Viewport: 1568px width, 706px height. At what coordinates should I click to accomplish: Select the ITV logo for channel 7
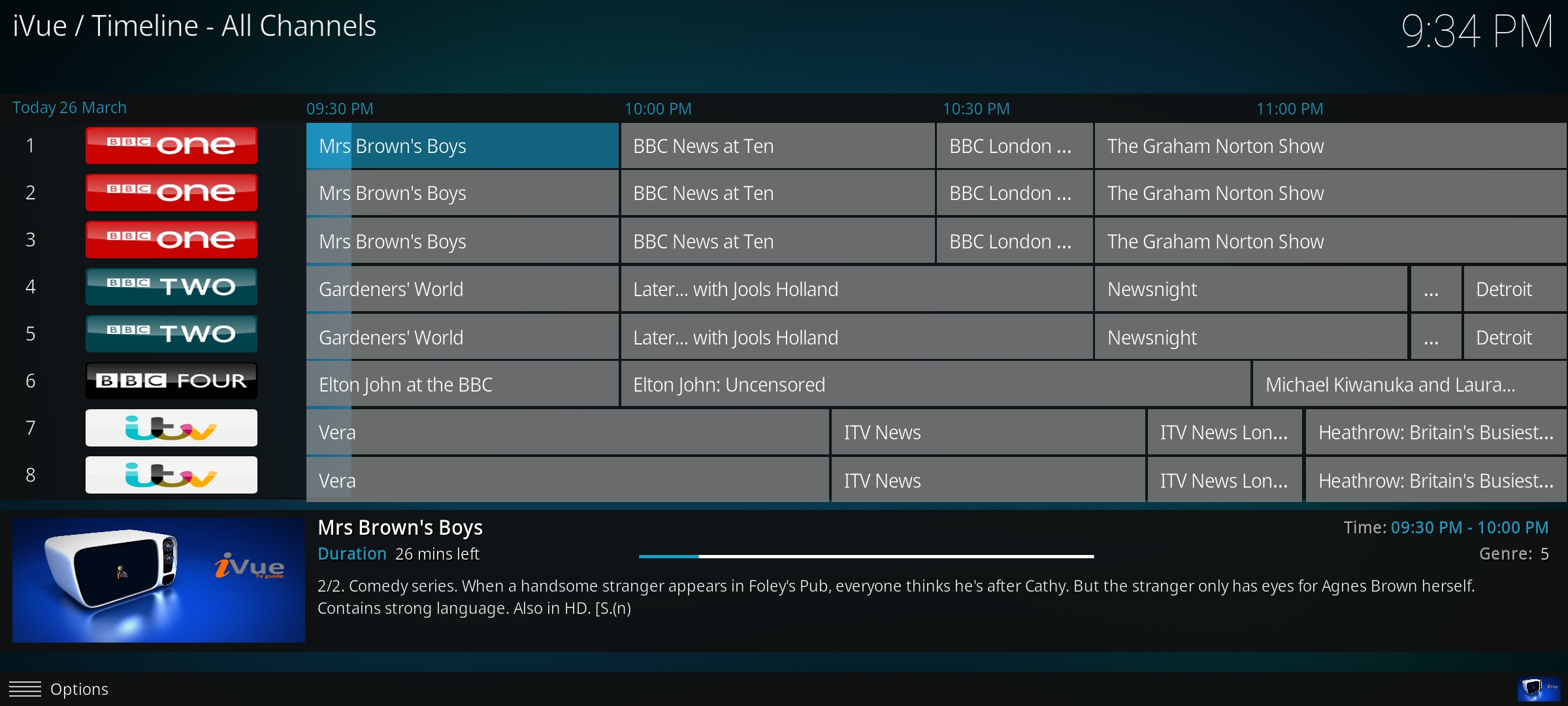click(x=171, y=428)
